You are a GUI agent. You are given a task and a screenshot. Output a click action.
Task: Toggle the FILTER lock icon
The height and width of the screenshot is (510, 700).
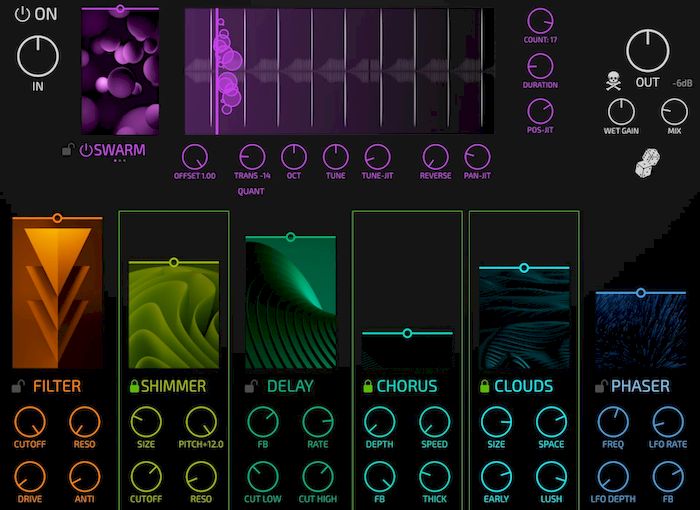(18, 386)
